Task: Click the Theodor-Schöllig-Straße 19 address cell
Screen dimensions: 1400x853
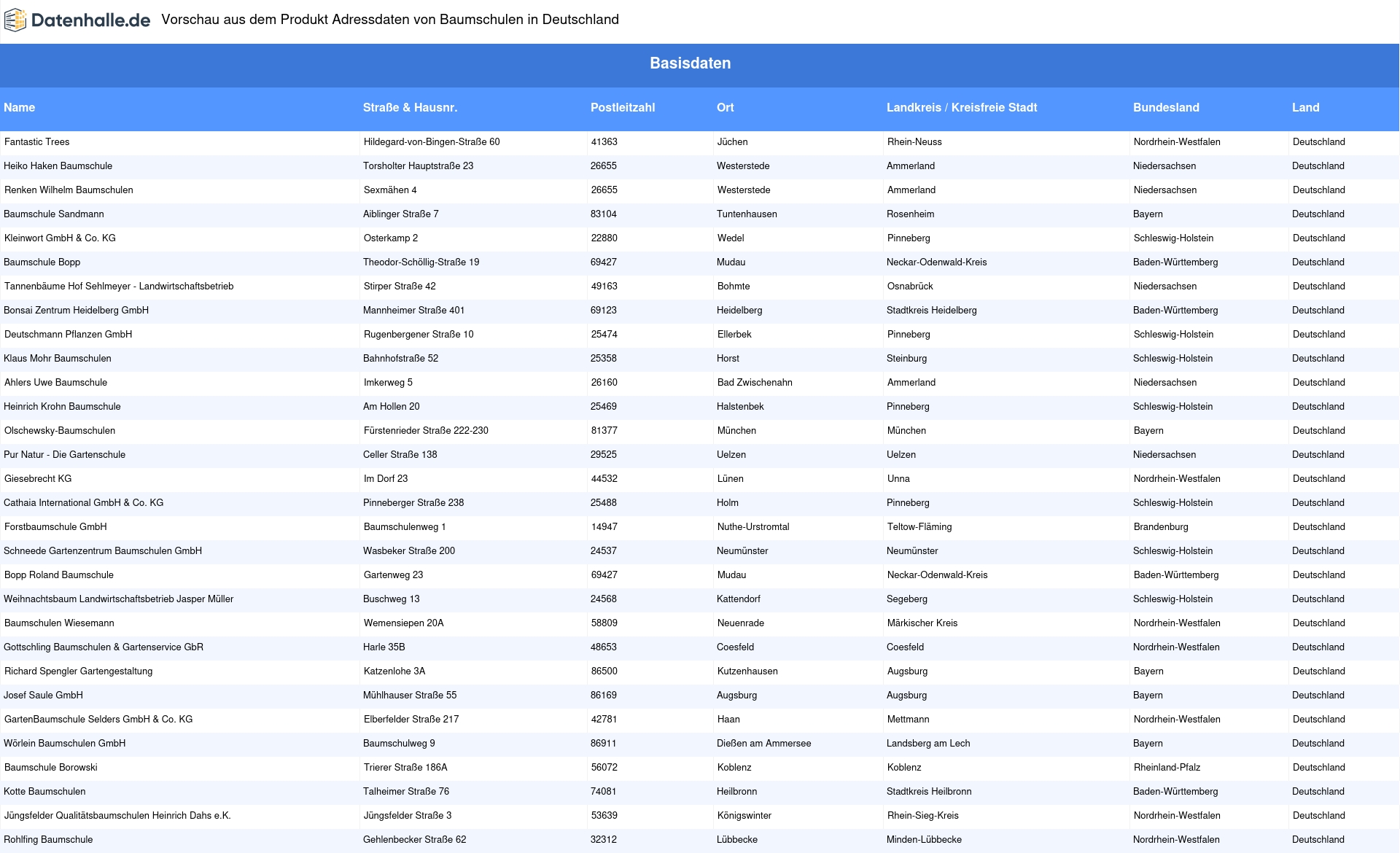Action: click(421, 262)
